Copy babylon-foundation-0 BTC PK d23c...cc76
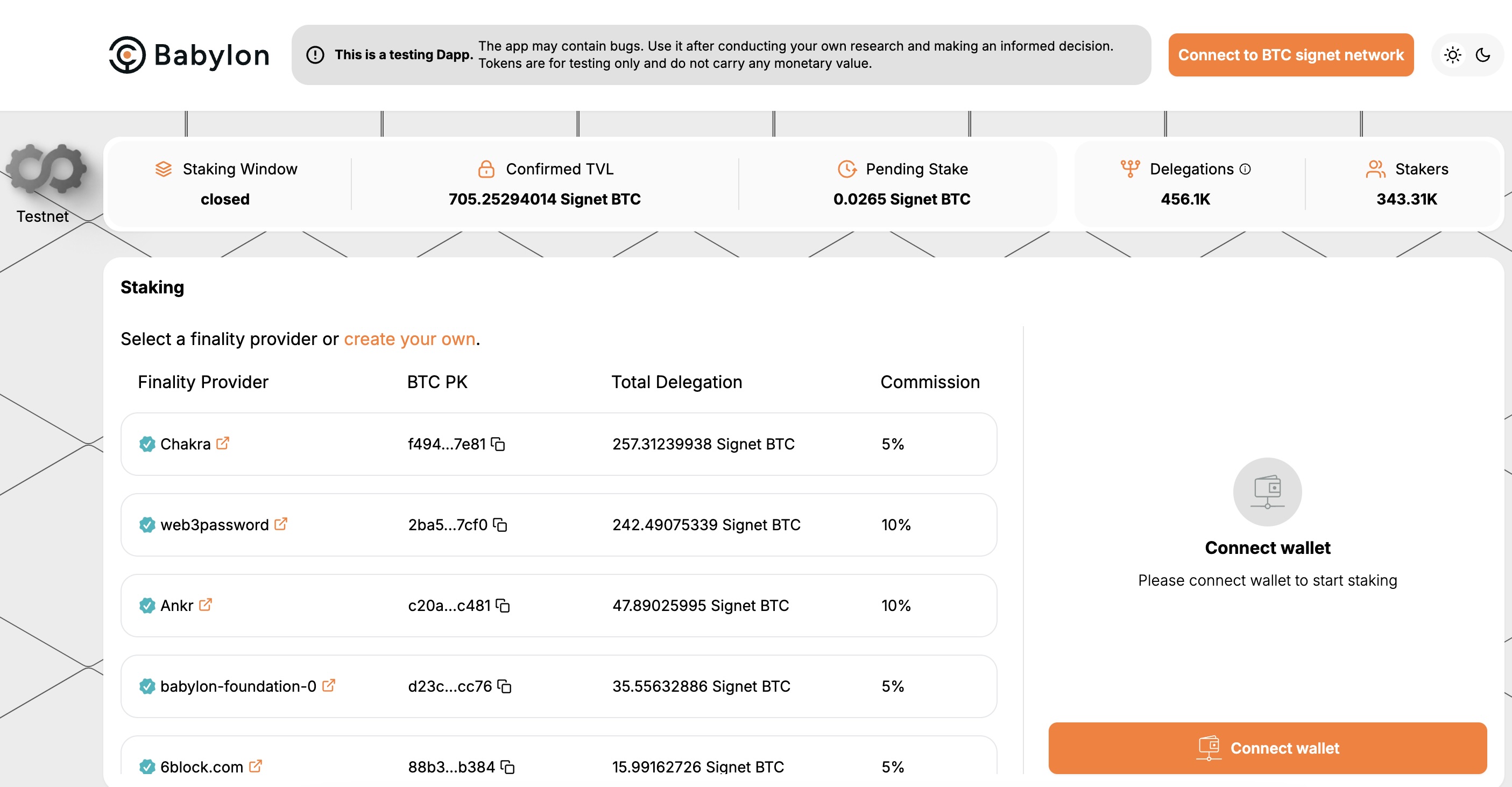This screenshot has width=1512, height=787. coord(504,686)
